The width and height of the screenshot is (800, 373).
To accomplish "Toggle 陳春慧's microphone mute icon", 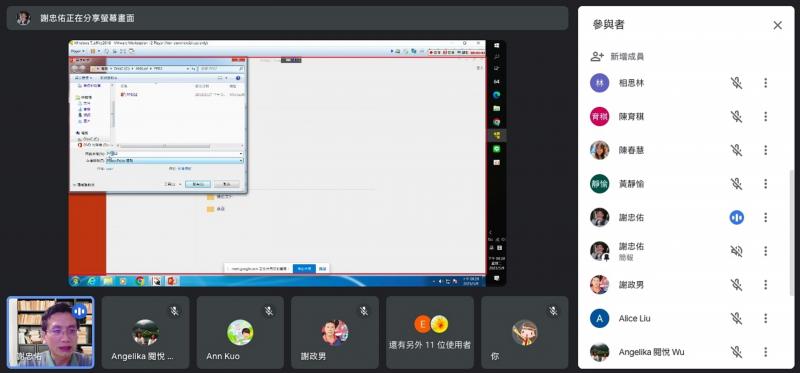I will click(736, 150).
